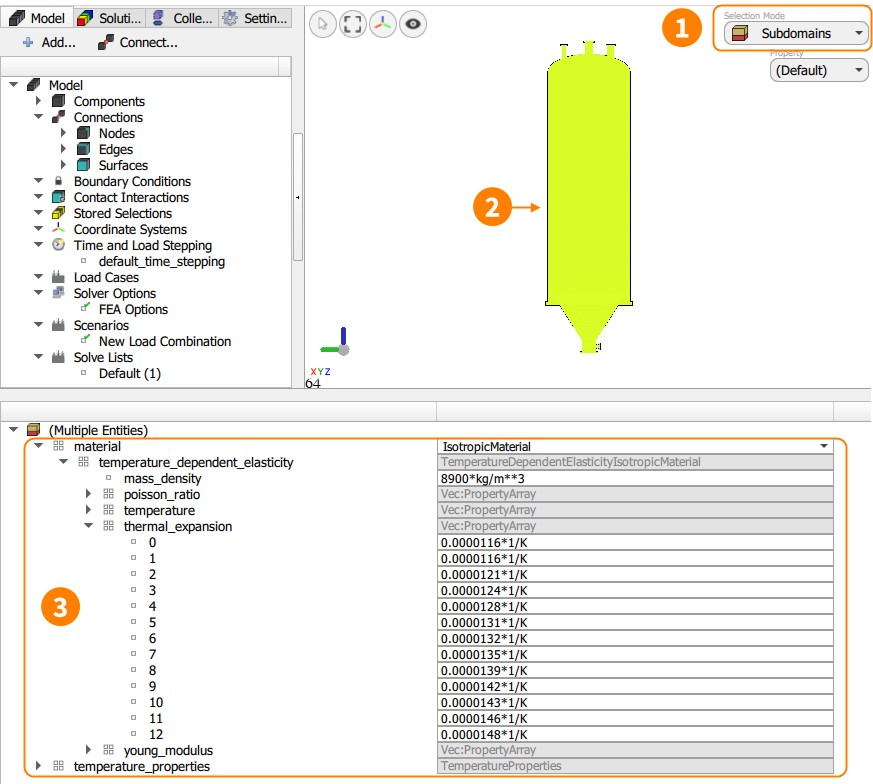Open the Solution tab
Image resolution: width=873 pixels, height=784 pixels.
coord(109,18)
